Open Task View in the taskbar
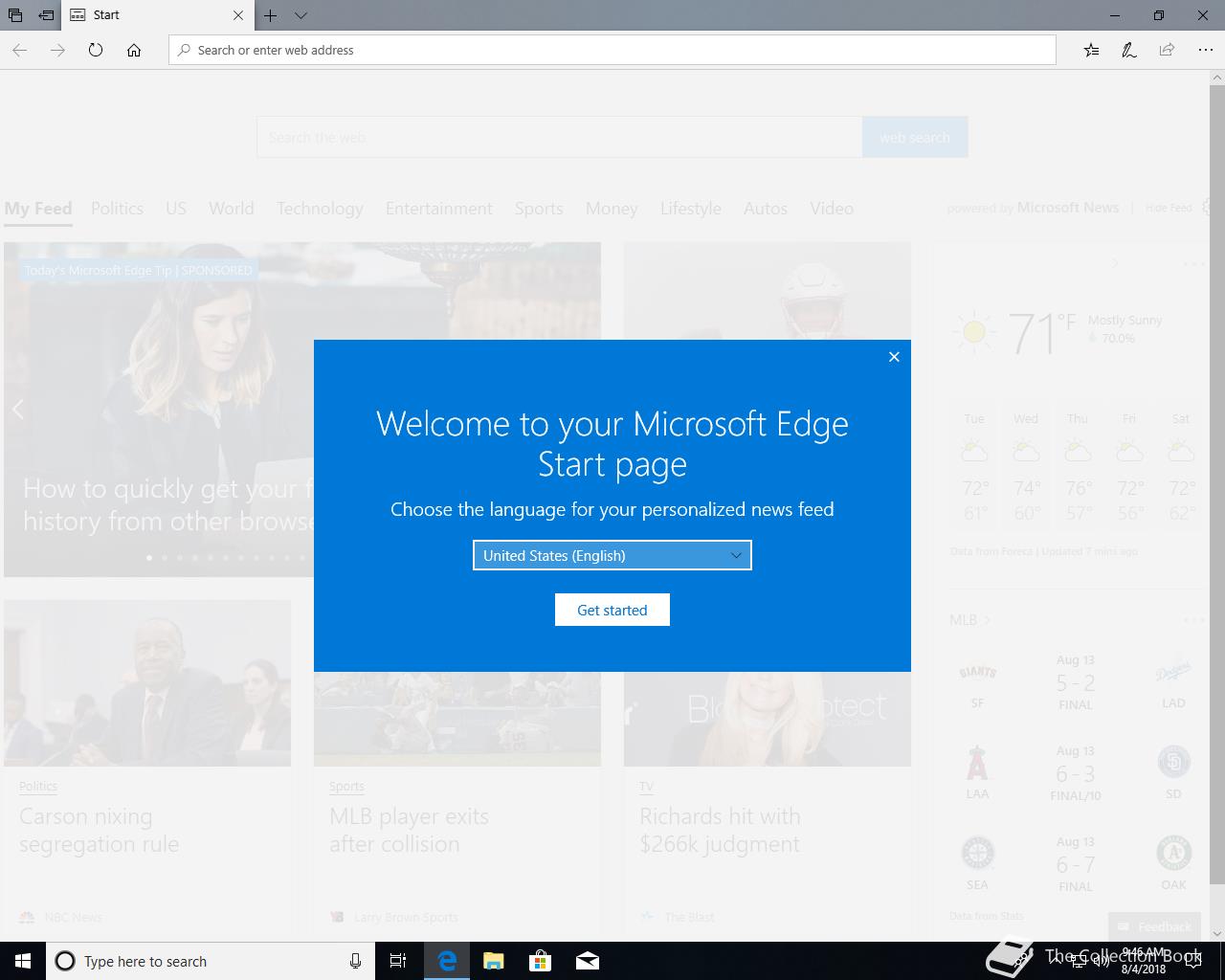 pyautogui.click(x=398, y=961)
